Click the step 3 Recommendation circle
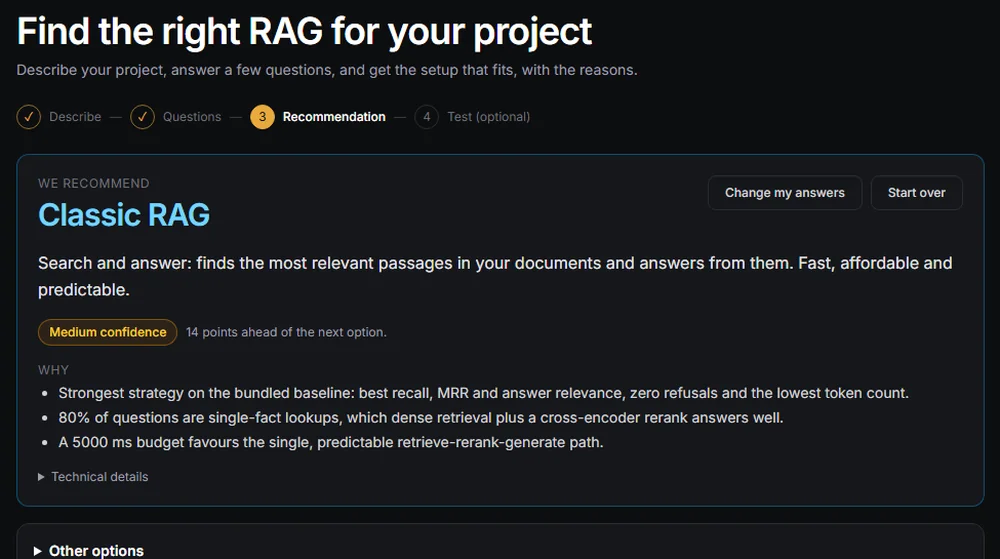The height and width of the screenshot is (559, 1000). coord(262,117)
